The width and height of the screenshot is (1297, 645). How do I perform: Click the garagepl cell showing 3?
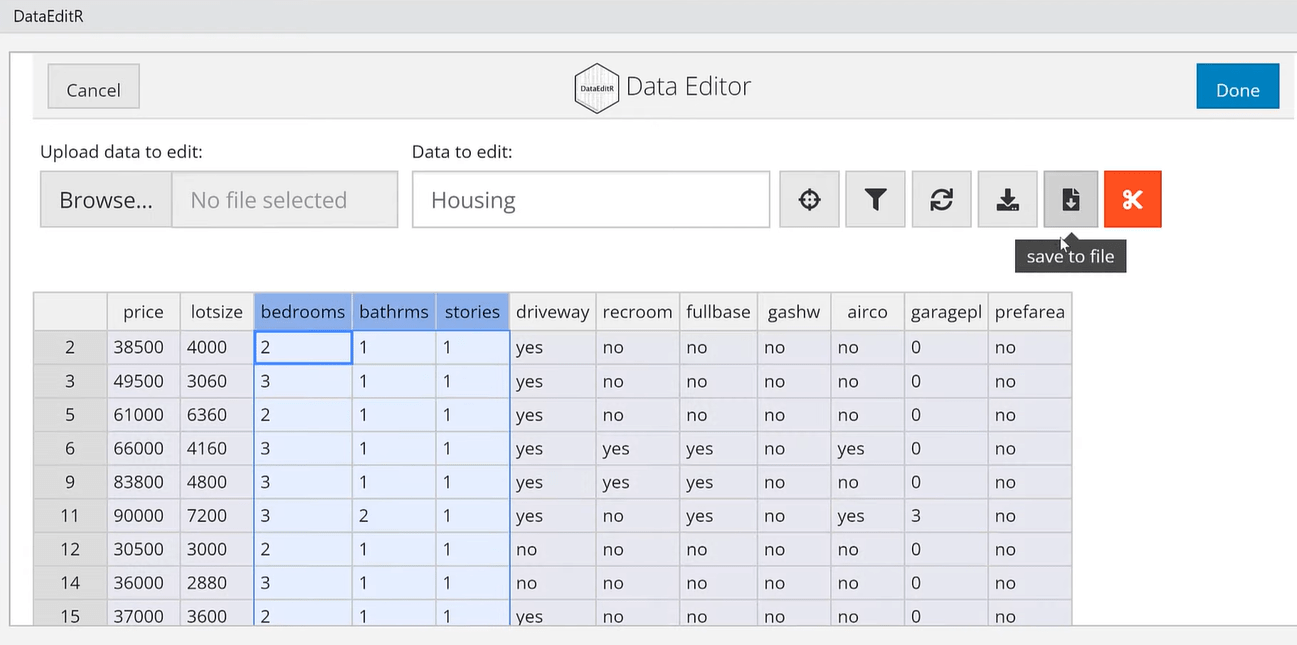click(x=946, y=516)
